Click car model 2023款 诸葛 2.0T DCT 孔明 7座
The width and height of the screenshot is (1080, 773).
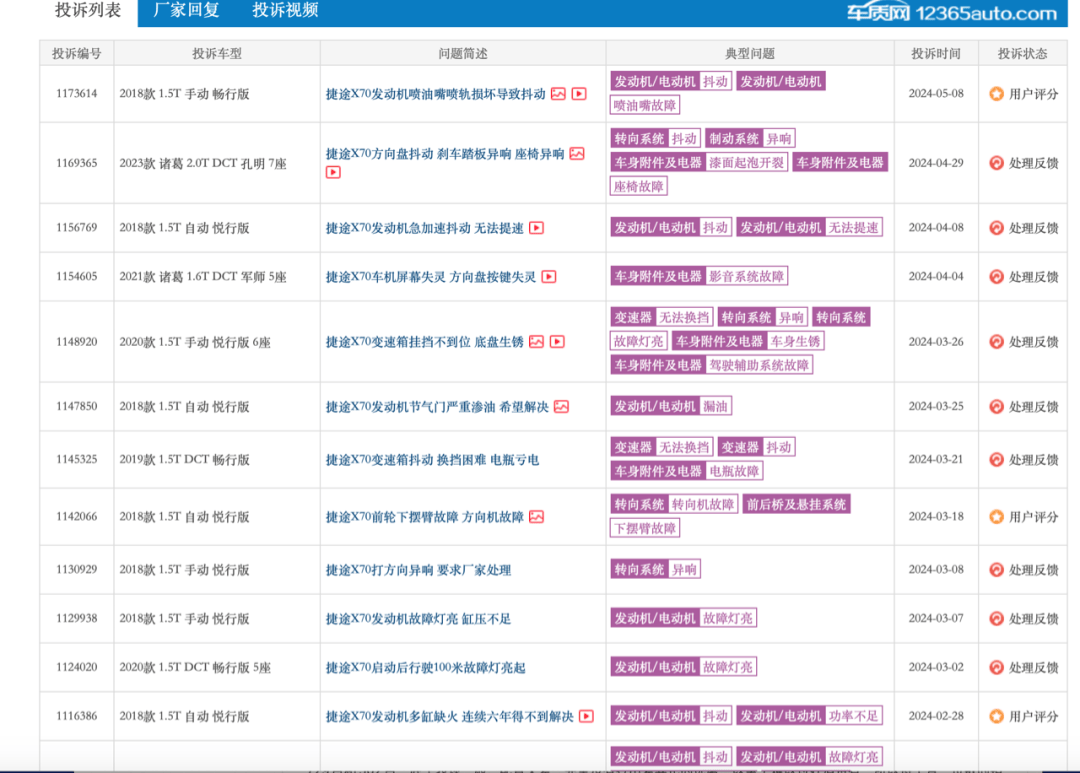coord(202,164)
